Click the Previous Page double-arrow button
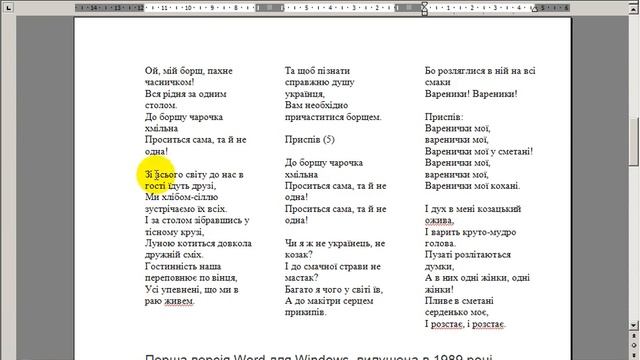640x360 pixels. 633,336
